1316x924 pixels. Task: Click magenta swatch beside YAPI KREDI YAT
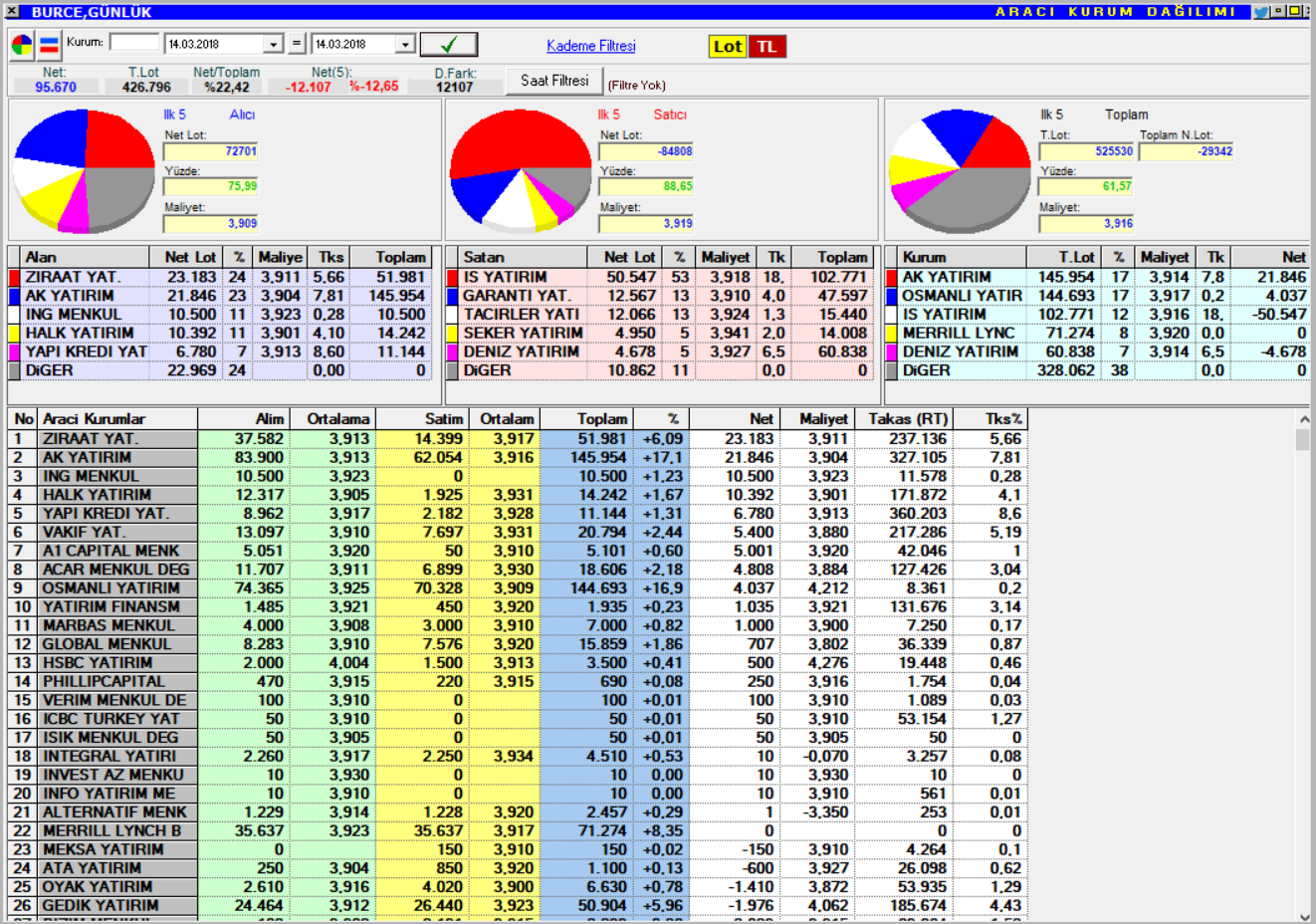click(15, 351)
